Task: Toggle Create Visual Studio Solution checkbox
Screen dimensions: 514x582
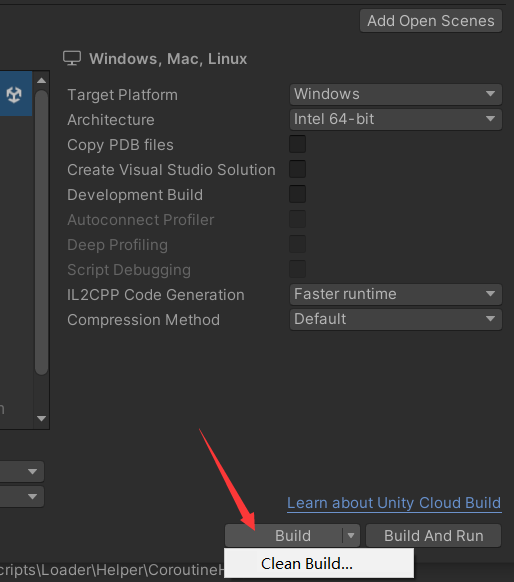Action: tap(298, 169)
